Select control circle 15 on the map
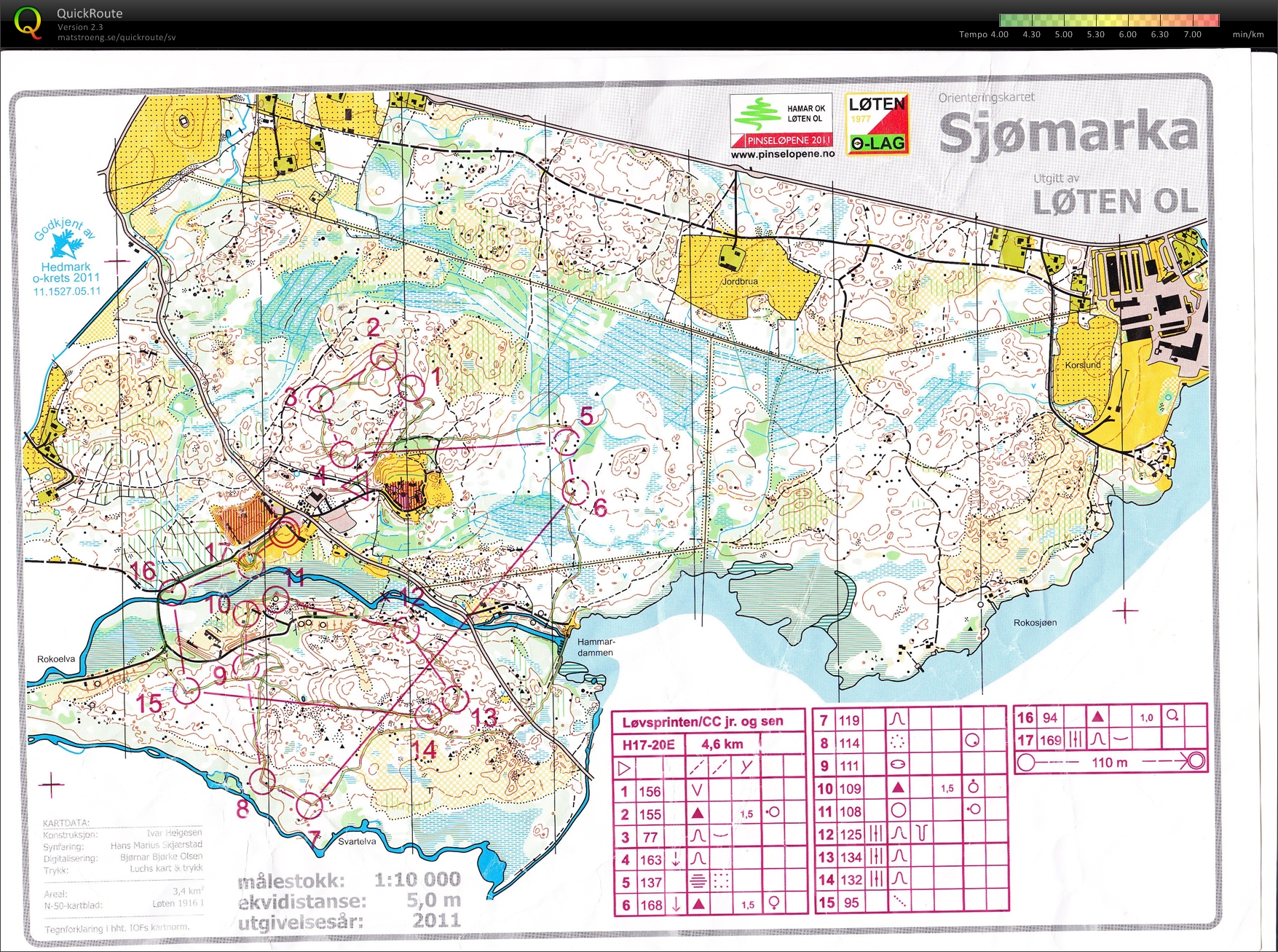 (x=187, y=690)
